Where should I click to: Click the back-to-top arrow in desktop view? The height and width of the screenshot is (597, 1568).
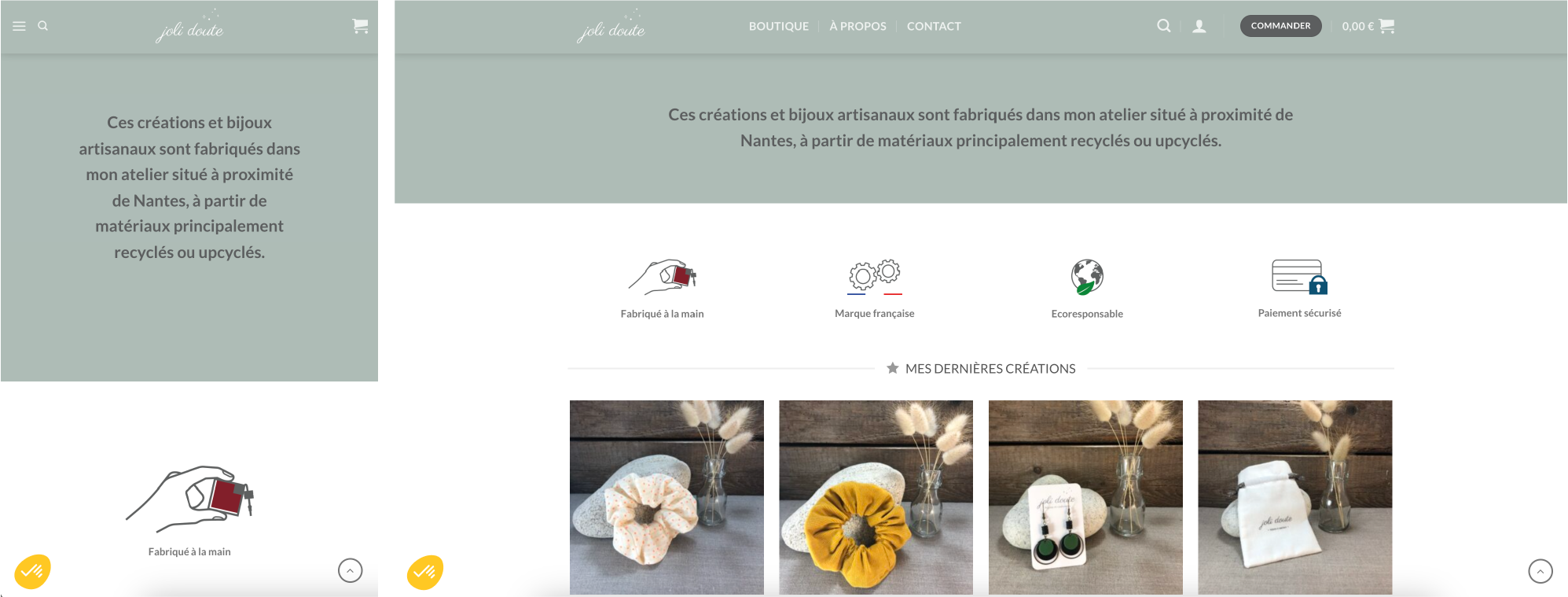[x=1540, y=571]
